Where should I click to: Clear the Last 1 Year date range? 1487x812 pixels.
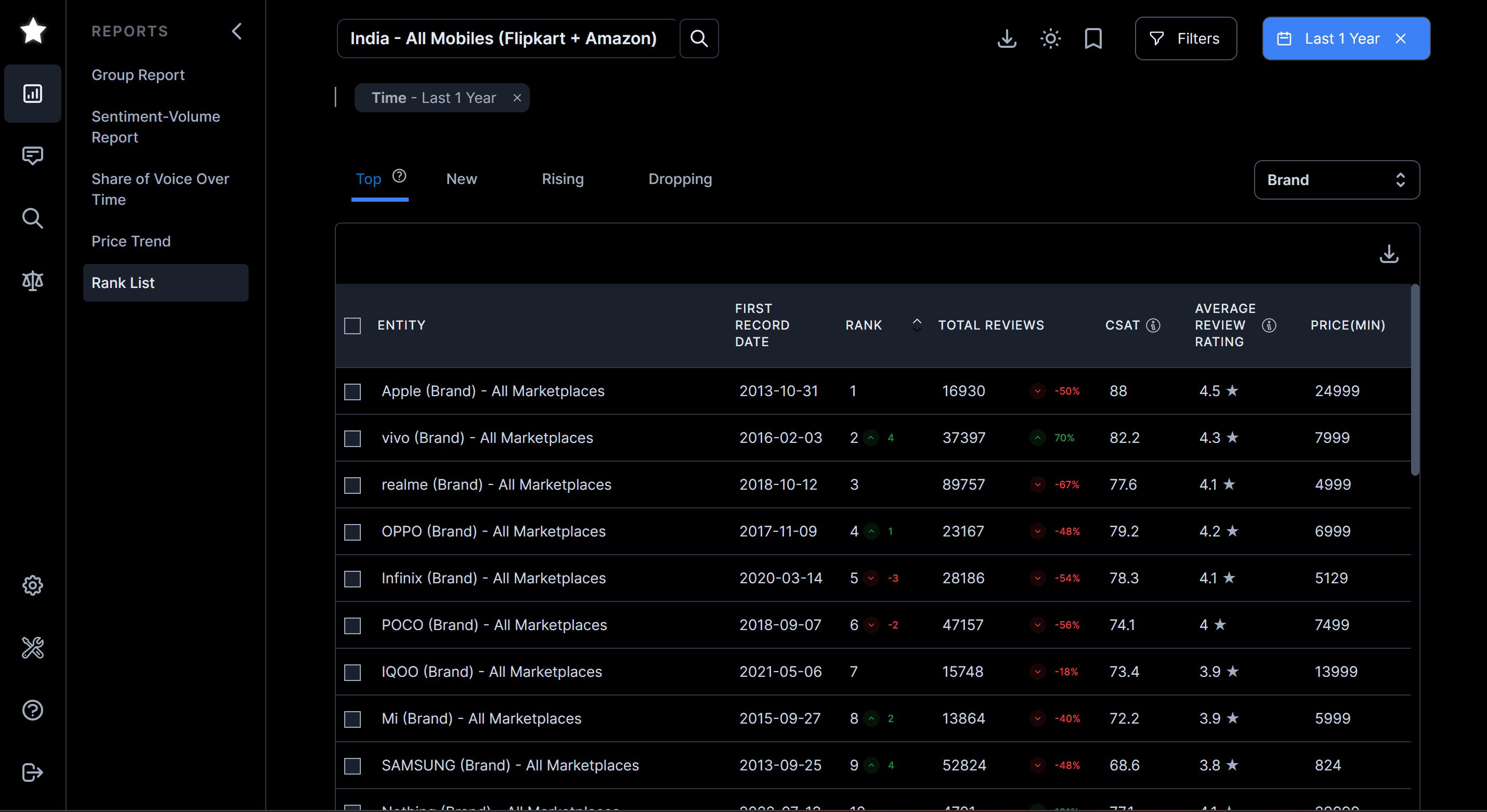[1400, 38]
